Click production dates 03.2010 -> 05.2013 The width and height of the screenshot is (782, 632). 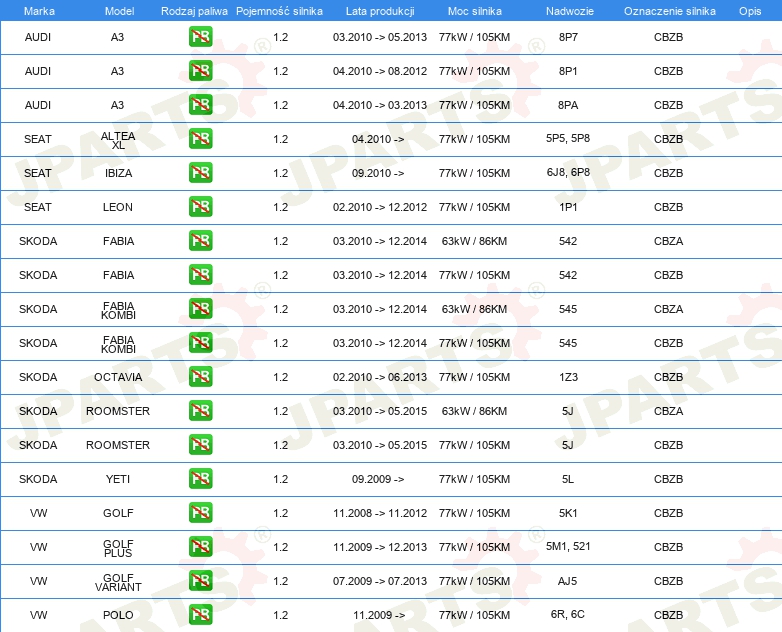(x=380, y=37)
